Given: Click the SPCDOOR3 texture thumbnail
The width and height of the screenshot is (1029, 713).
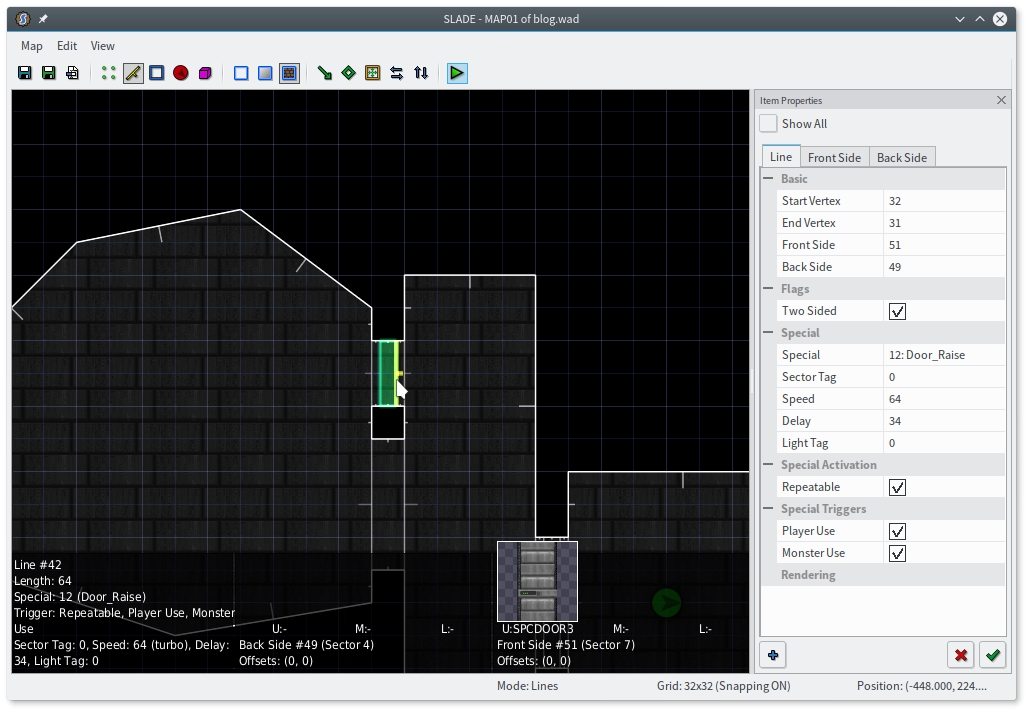Looking at the screenshot, I should 537,581.
